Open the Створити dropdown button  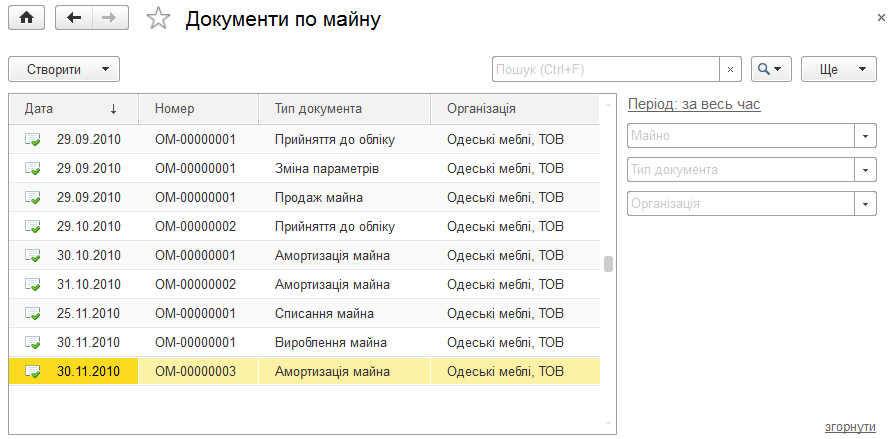coord(64,69)
